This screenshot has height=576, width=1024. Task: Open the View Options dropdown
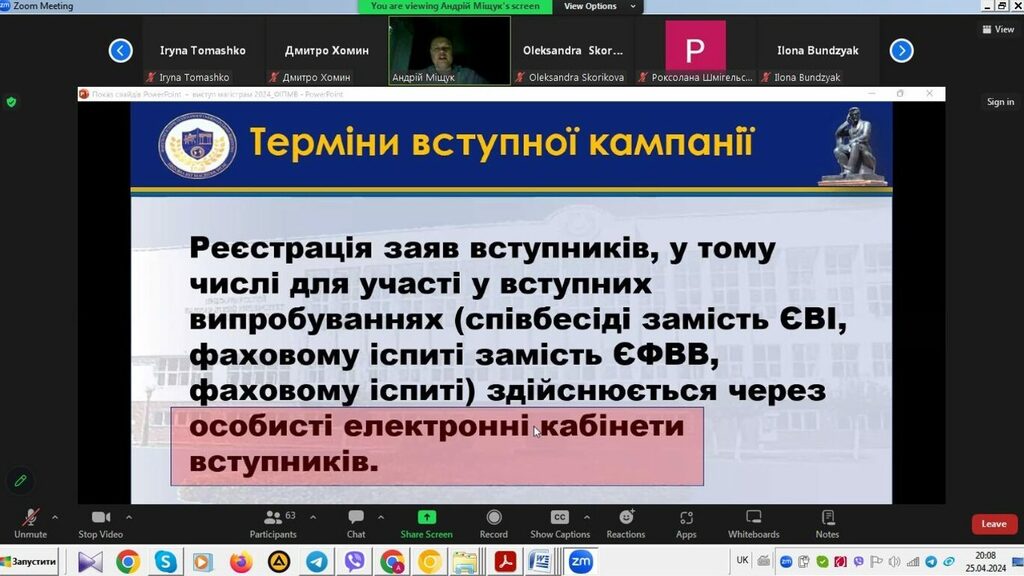pyautogui.click(x=590, y=6)
